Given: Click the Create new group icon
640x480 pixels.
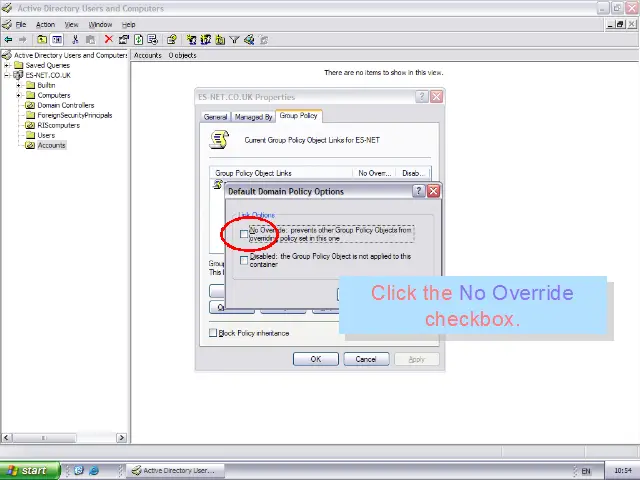Looking at the screenshot, I should 206,40.
